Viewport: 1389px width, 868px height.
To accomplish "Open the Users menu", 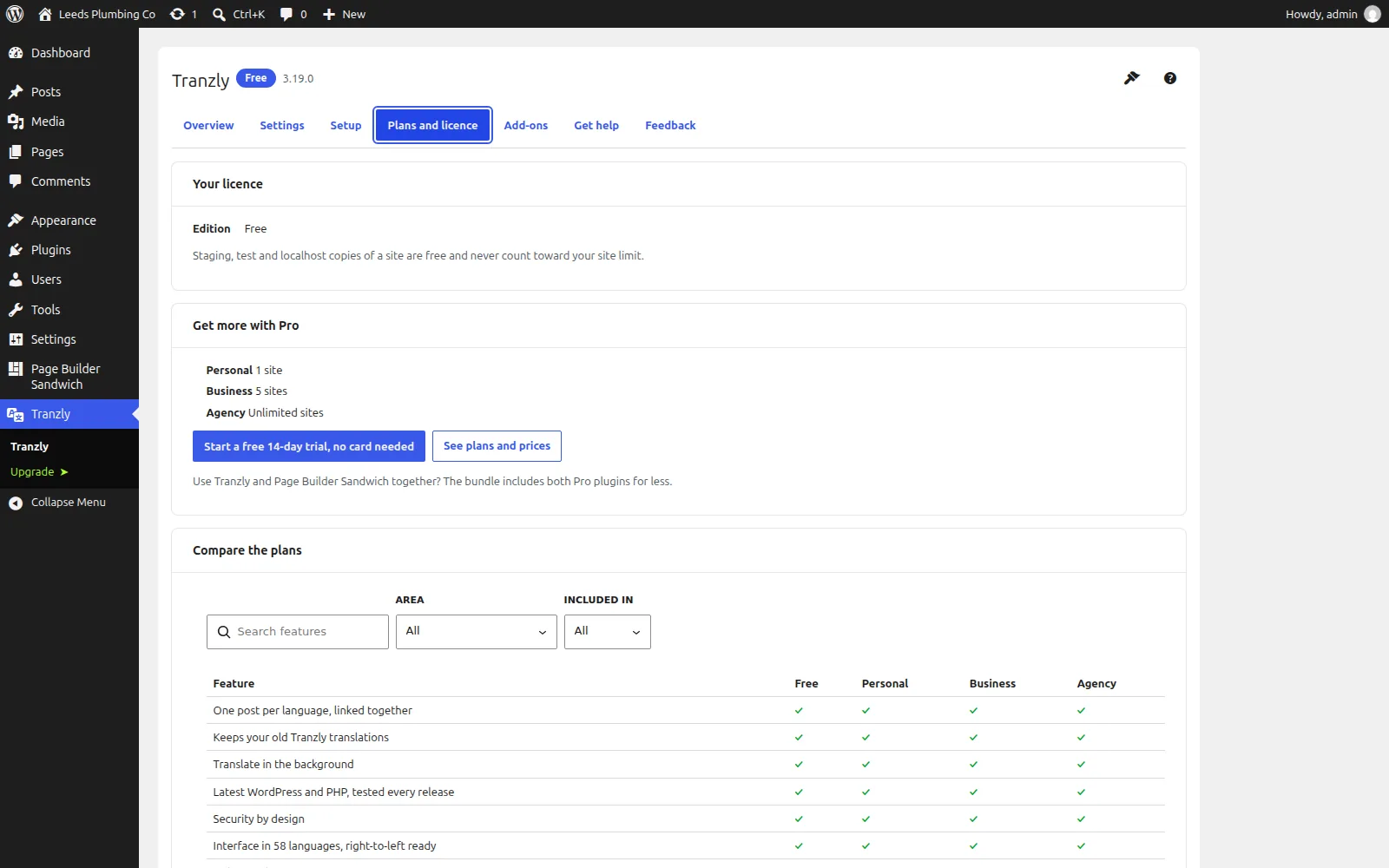I will (x=69, y=279).
